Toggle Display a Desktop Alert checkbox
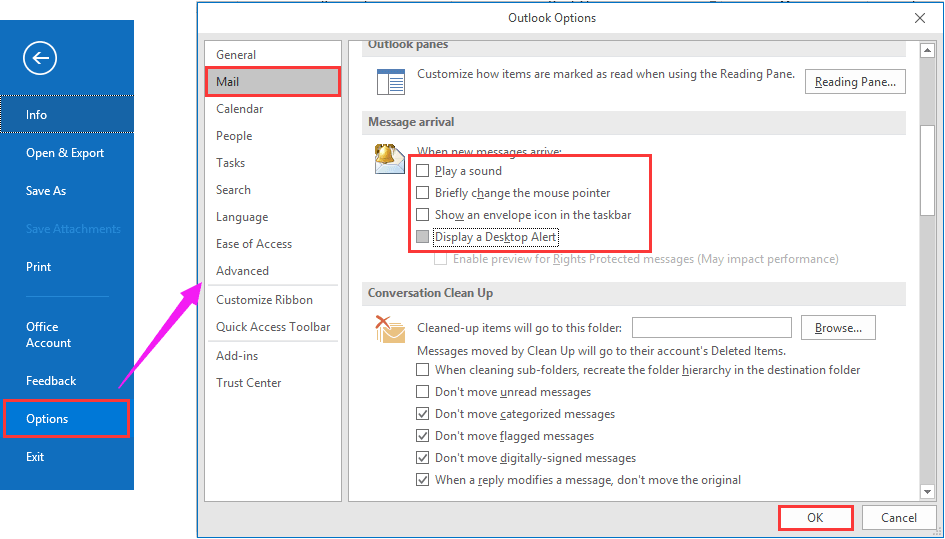The image size is (945, 539). 422,237
